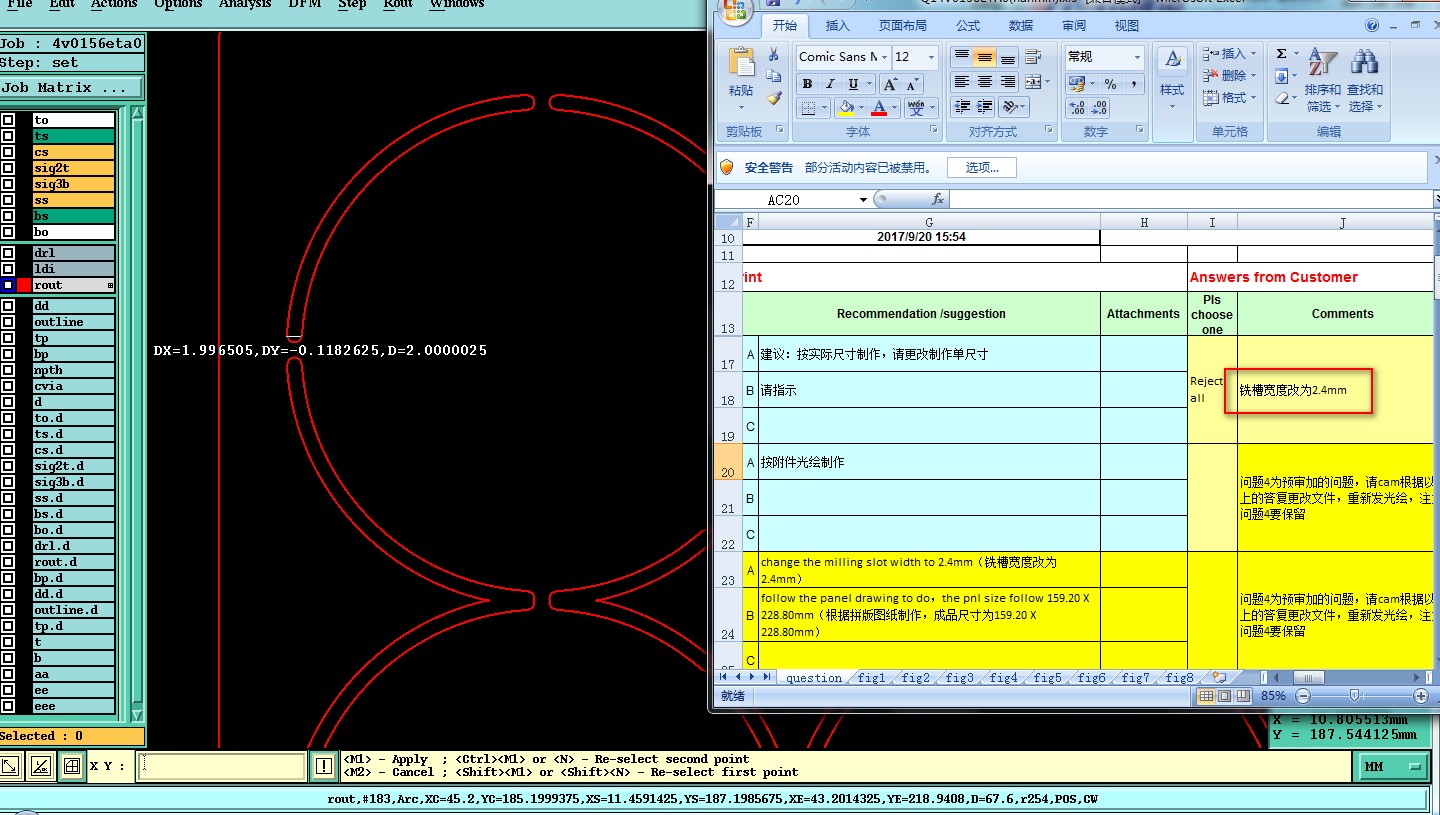Viewport: 1440px width, 815px height.
Task: Click the 选项 button in the security warning
Action: tap(981, 168)
